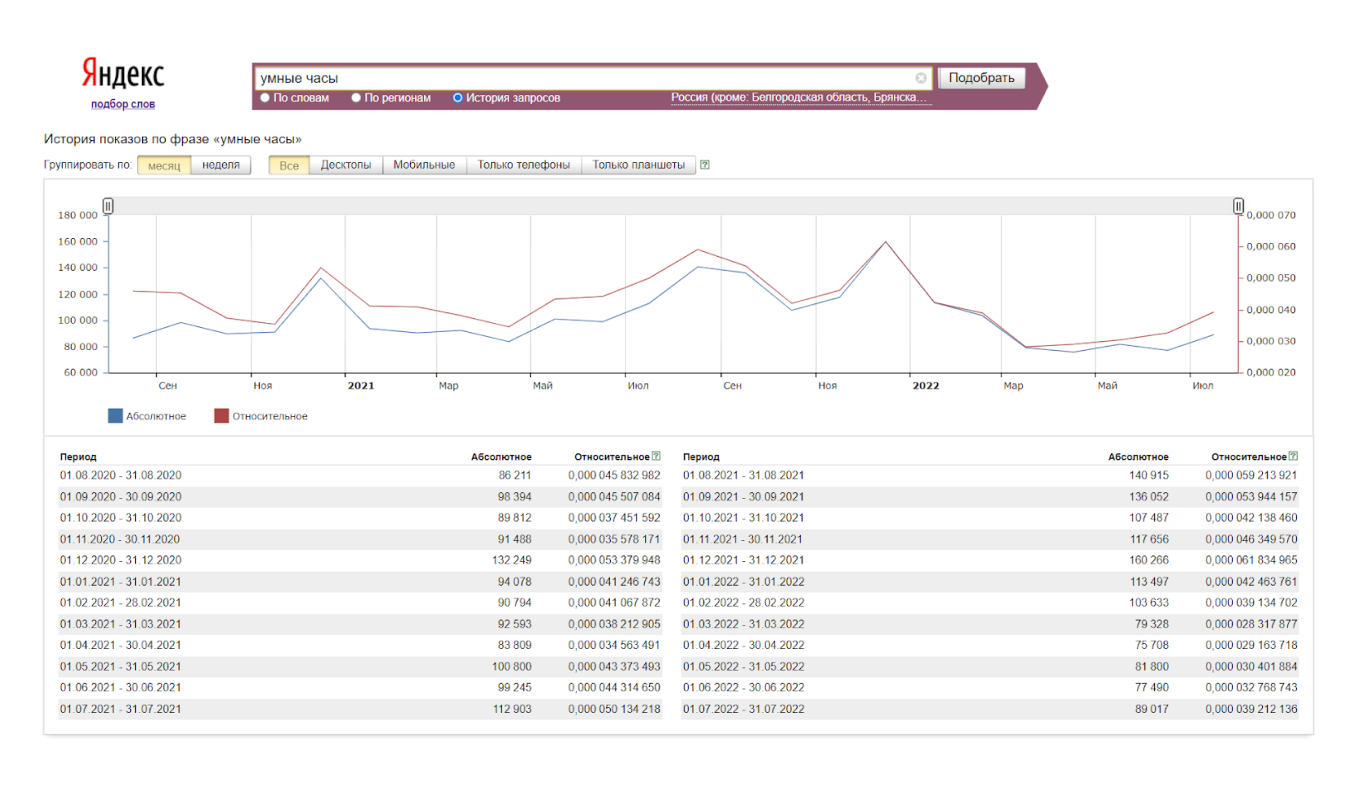Click right table Абсолютное column header

[1138, 457]
